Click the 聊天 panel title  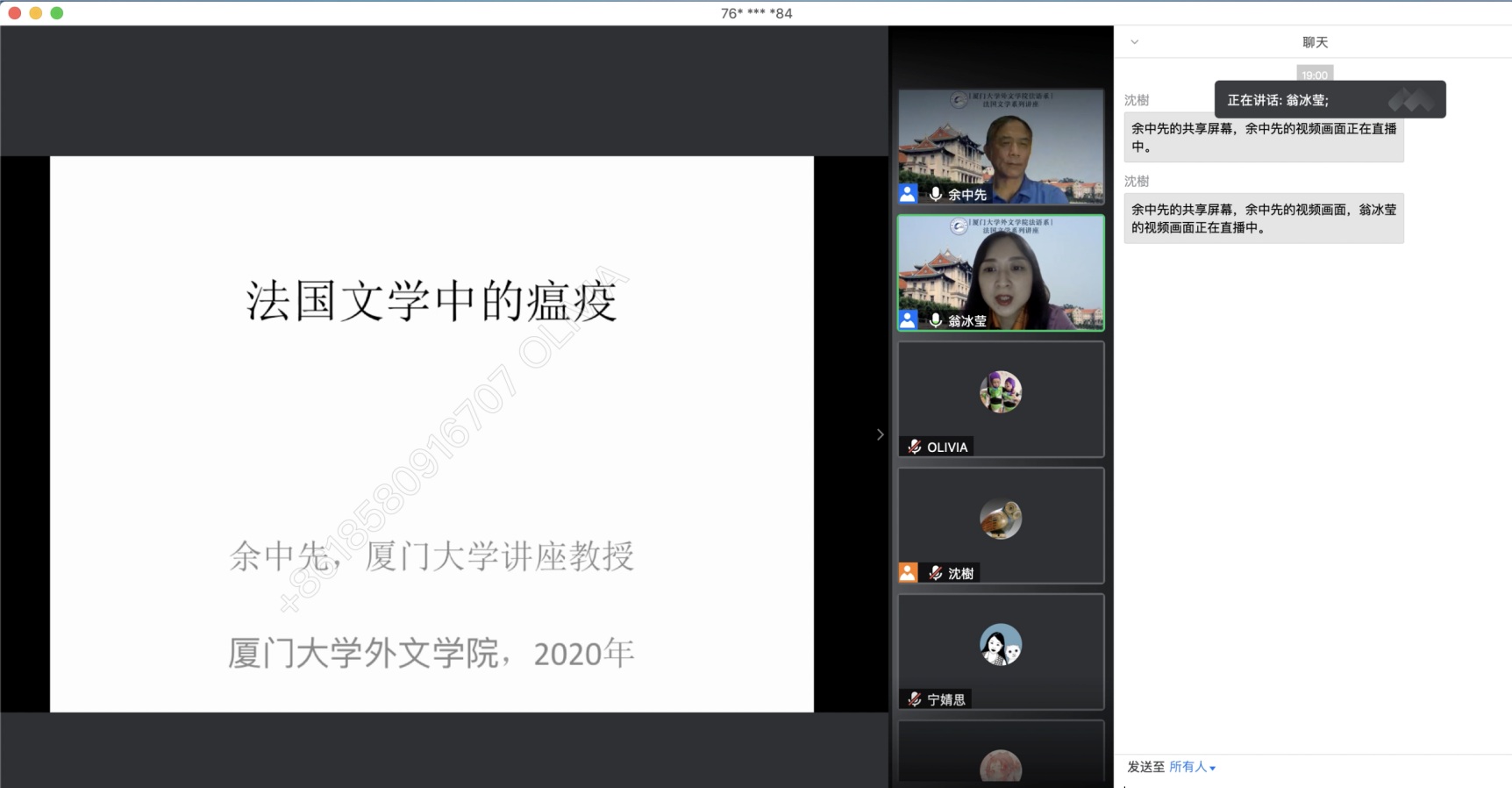click(x=1315, y=42)
